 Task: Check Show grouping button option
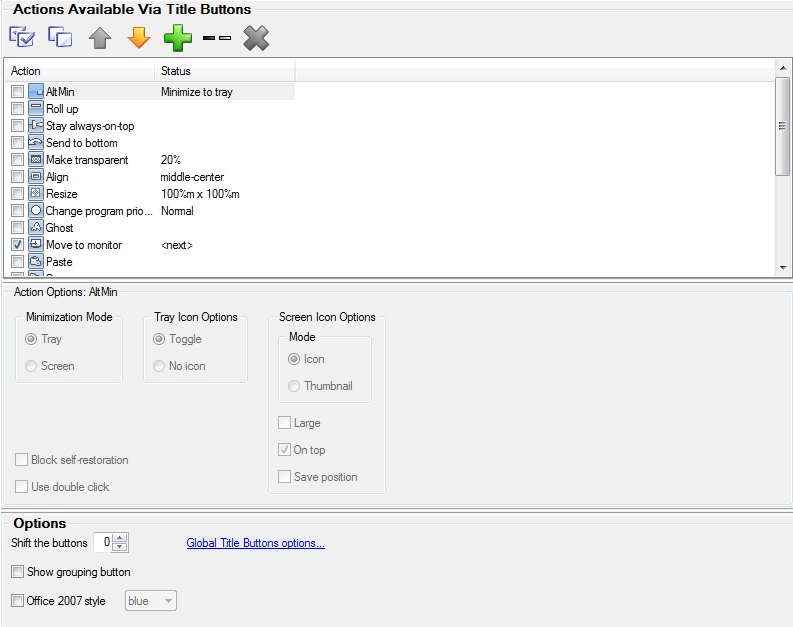(18, 571)
